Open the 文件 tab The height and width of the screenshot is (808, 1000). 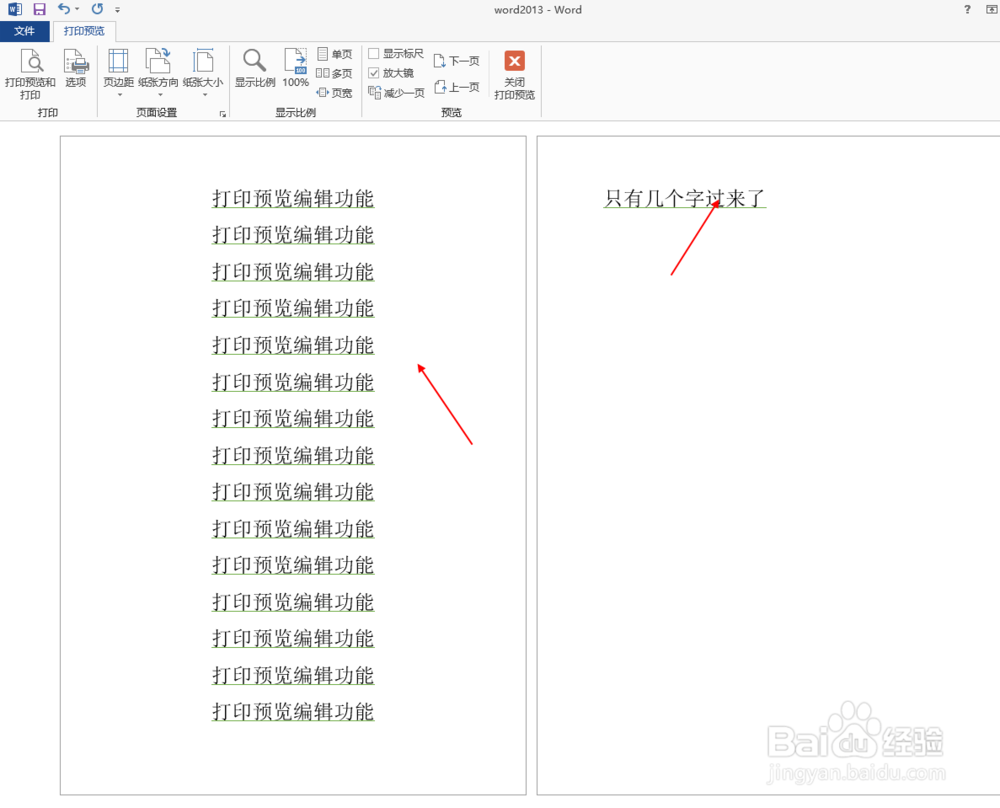click(24, 31)
